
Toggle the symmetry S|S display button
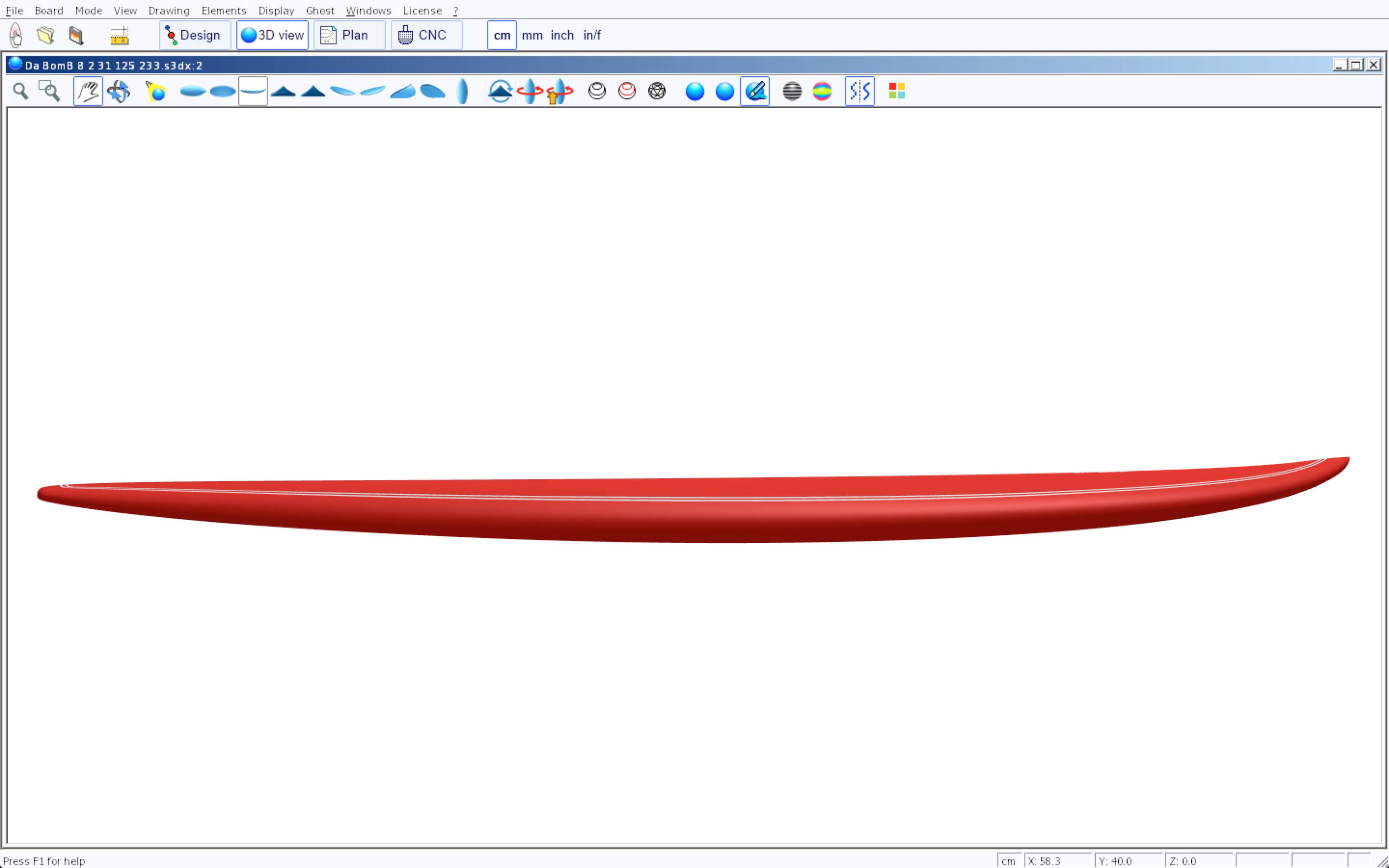859,91
